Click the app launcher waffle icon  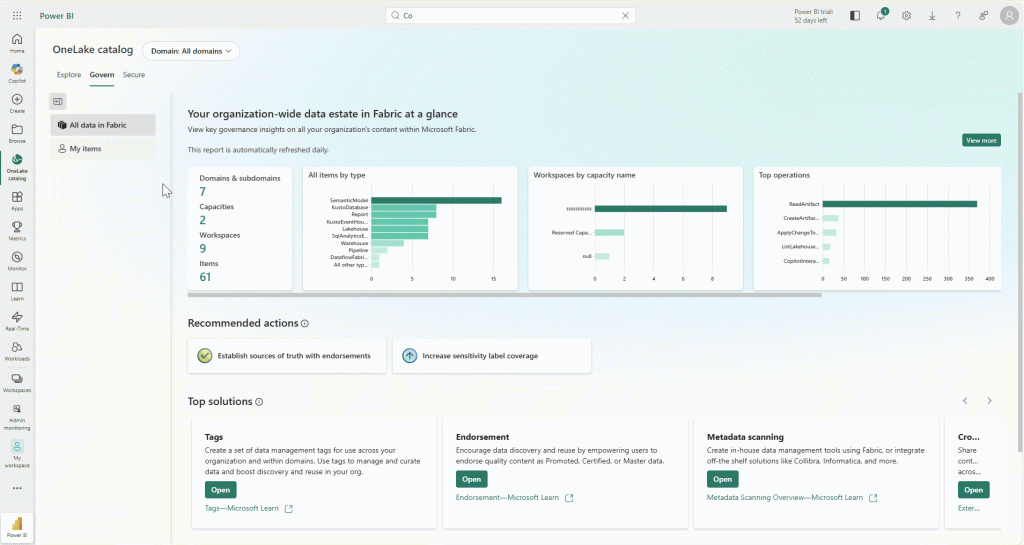coord(17,16)
